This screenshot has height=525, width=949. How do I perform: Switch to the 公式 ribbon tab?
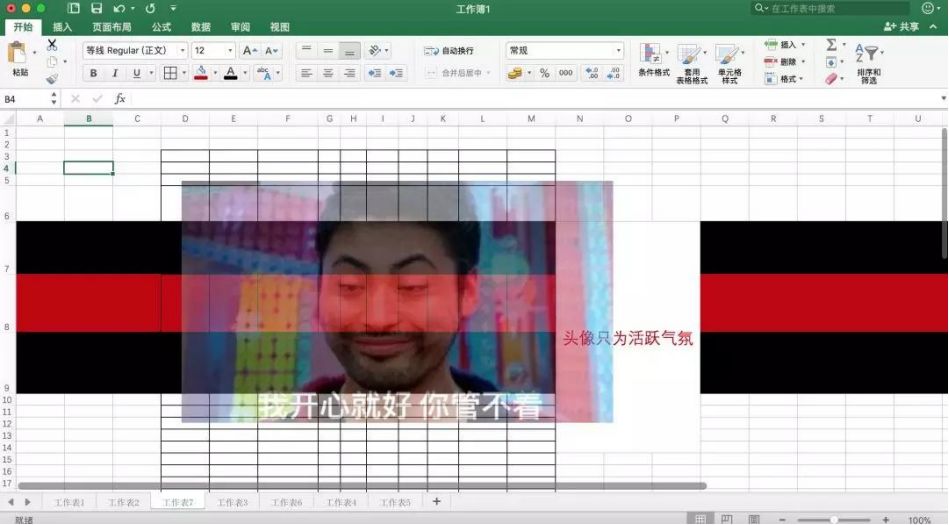(x=161, y=27)
